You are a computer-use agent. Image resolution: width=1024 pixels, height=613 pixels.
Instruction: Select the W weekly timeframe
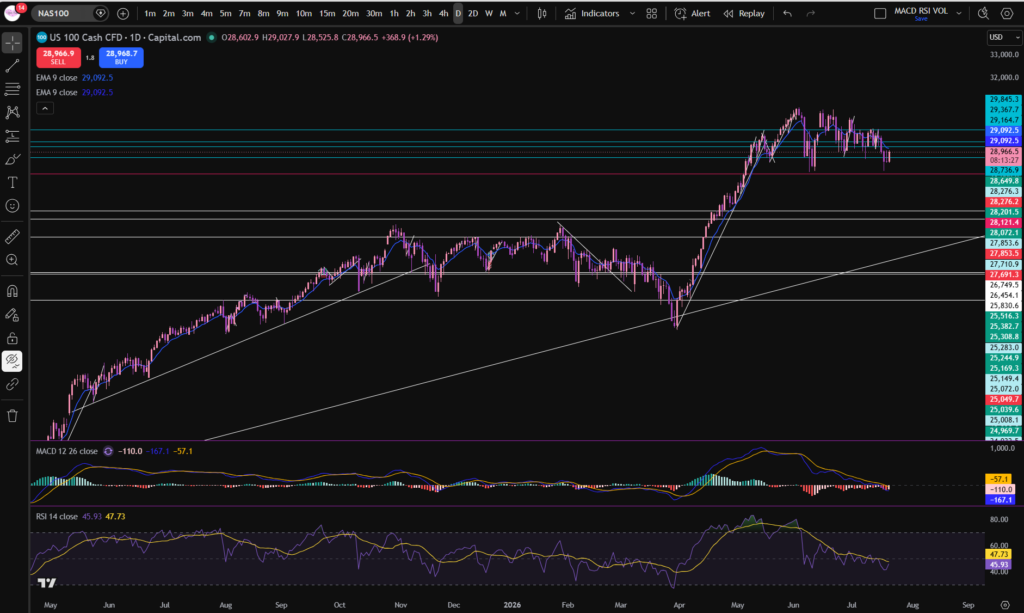click(488, 13)
